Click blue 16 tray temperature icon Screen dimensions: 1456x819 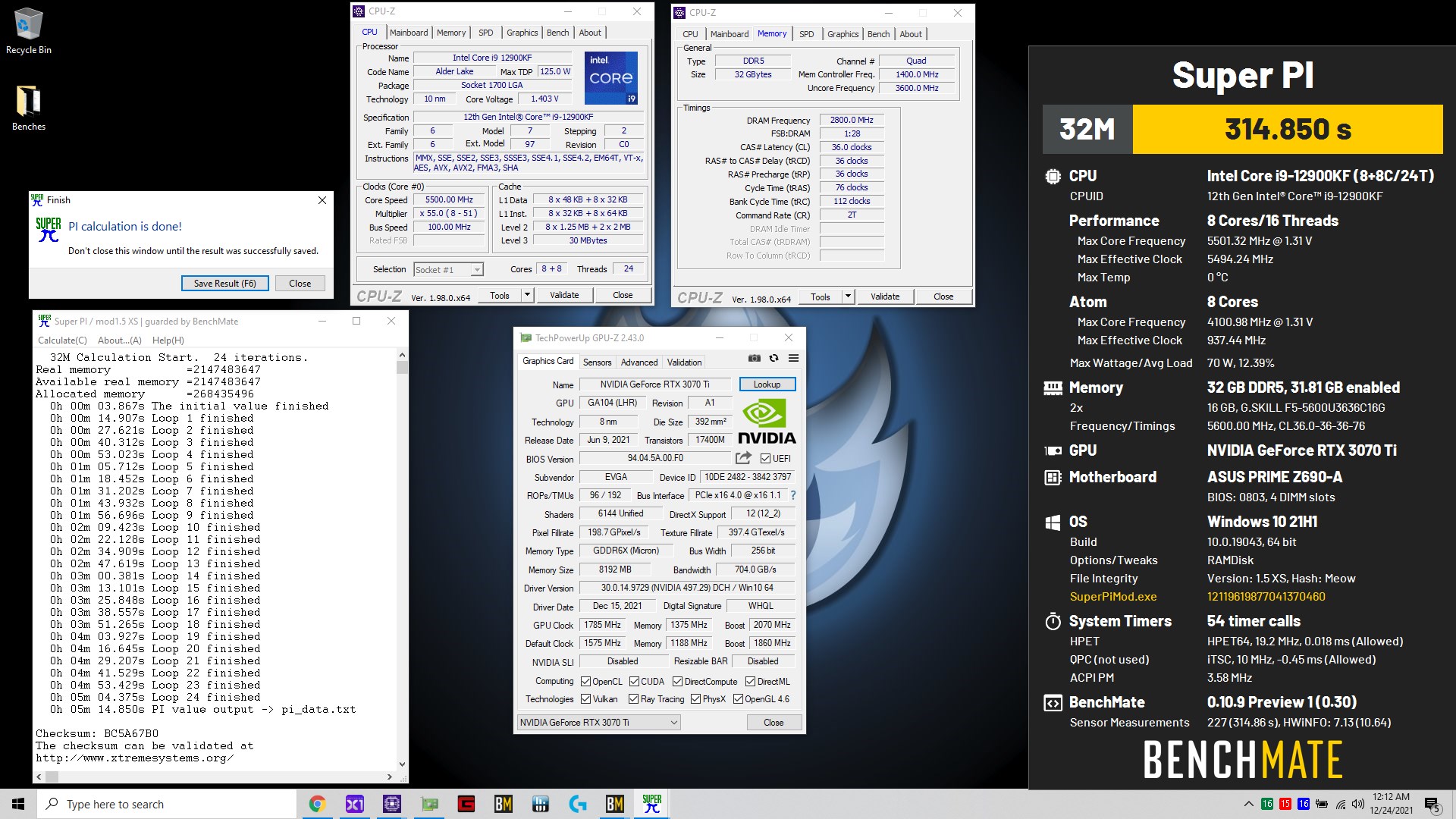[x=1304, y=804]
